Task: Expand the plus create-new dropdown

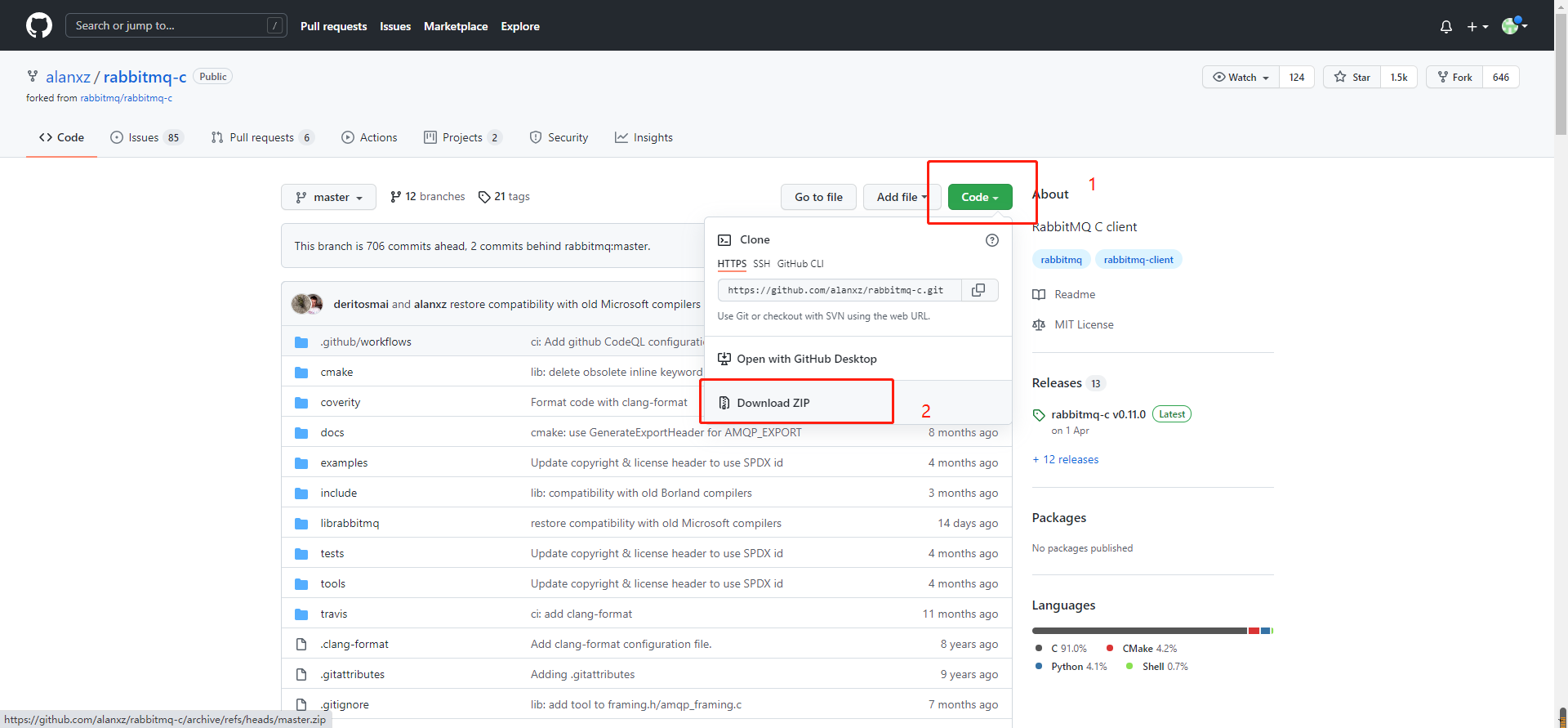Action: [x=1477, y=26]
